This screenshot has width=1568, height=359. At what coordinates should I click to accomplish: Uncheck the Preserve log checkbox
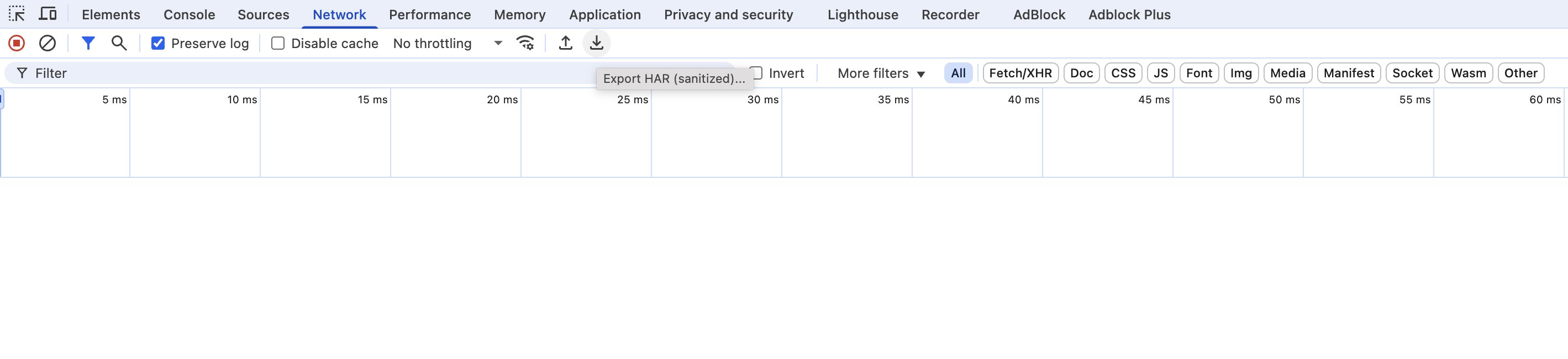click(157, 43)
